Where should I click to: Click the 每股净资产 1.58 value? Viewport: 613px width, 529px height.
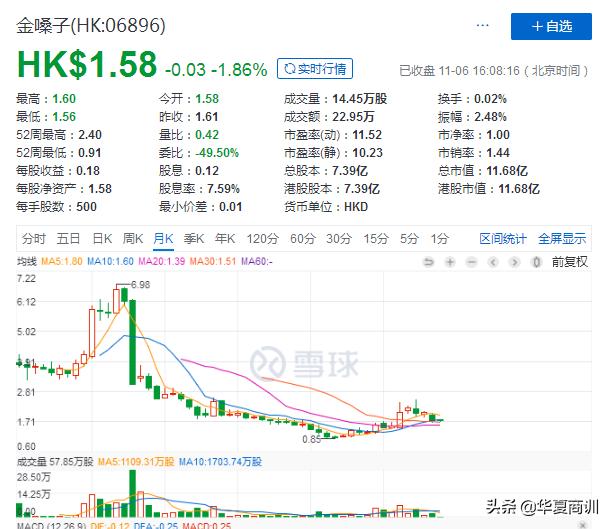100,189
